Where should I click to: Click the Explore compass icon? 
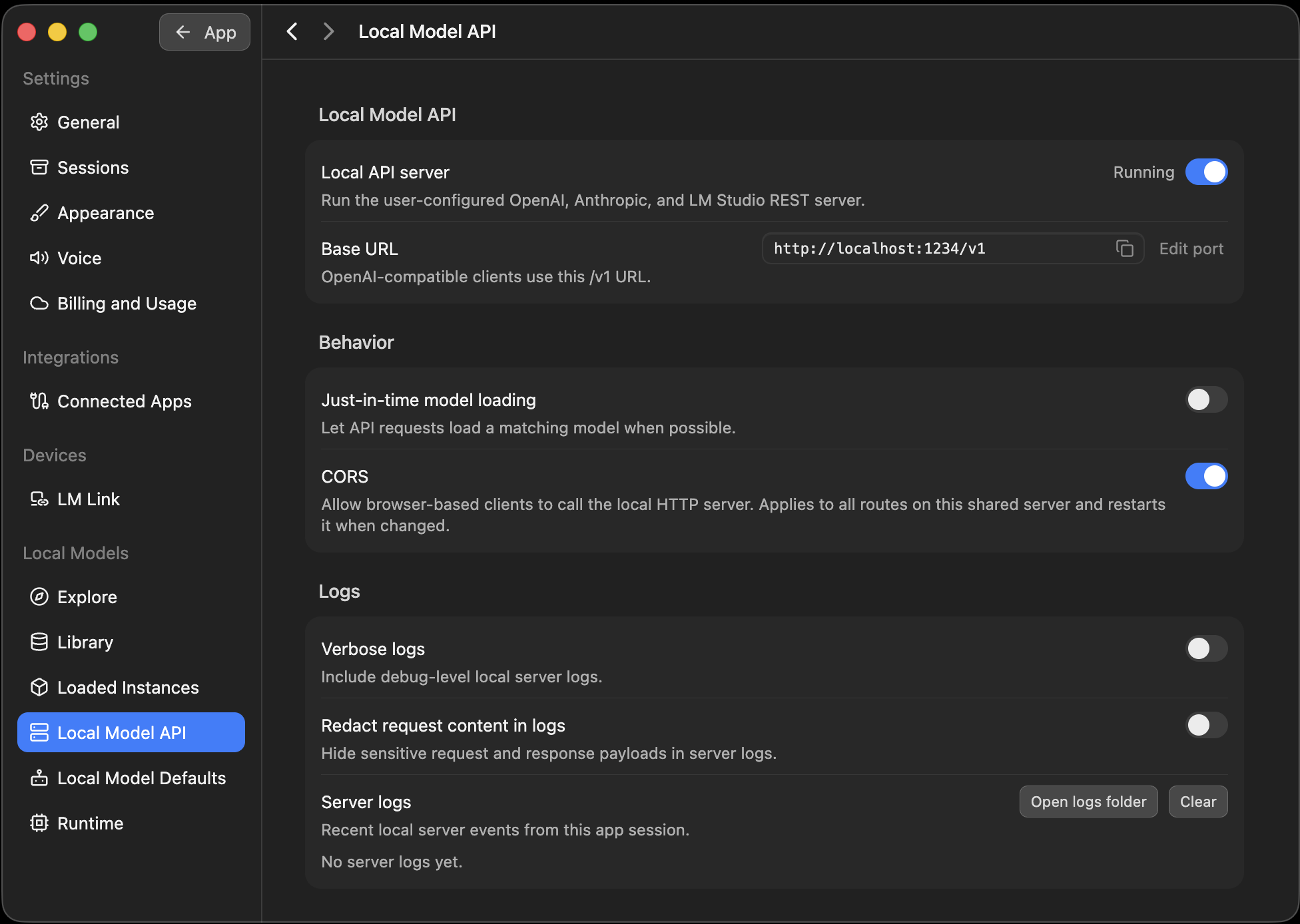click(x=39, y=596)
